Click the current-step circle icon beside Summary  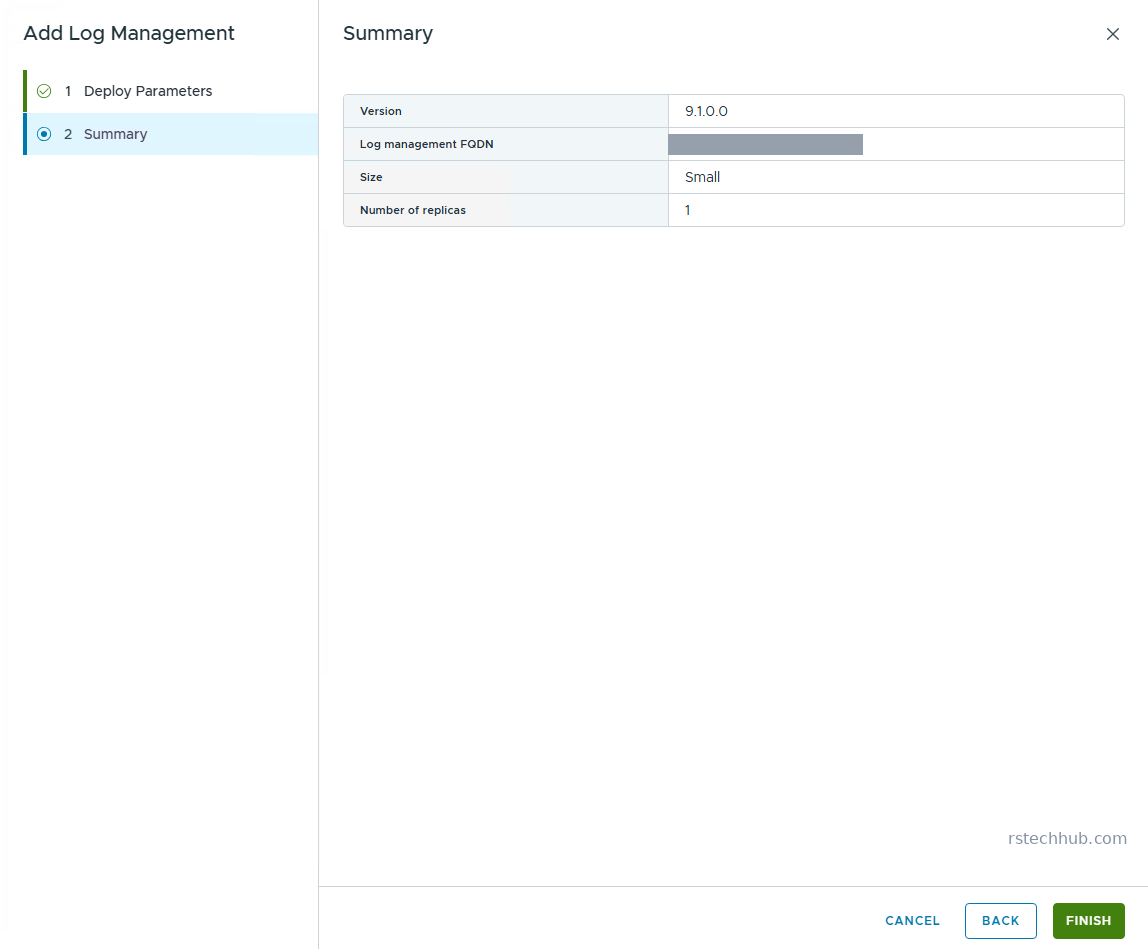click(44, 134)
